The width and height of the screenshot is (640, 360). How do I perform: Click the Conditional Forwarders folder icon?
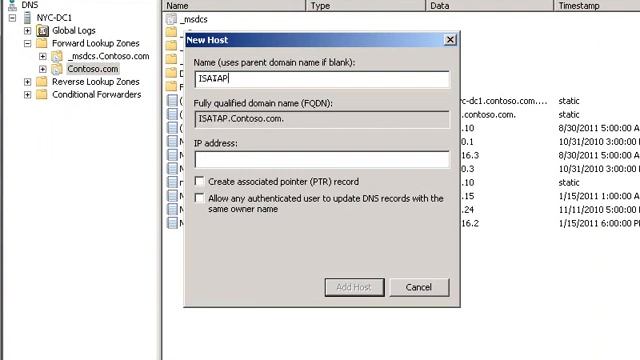[42, 94]
